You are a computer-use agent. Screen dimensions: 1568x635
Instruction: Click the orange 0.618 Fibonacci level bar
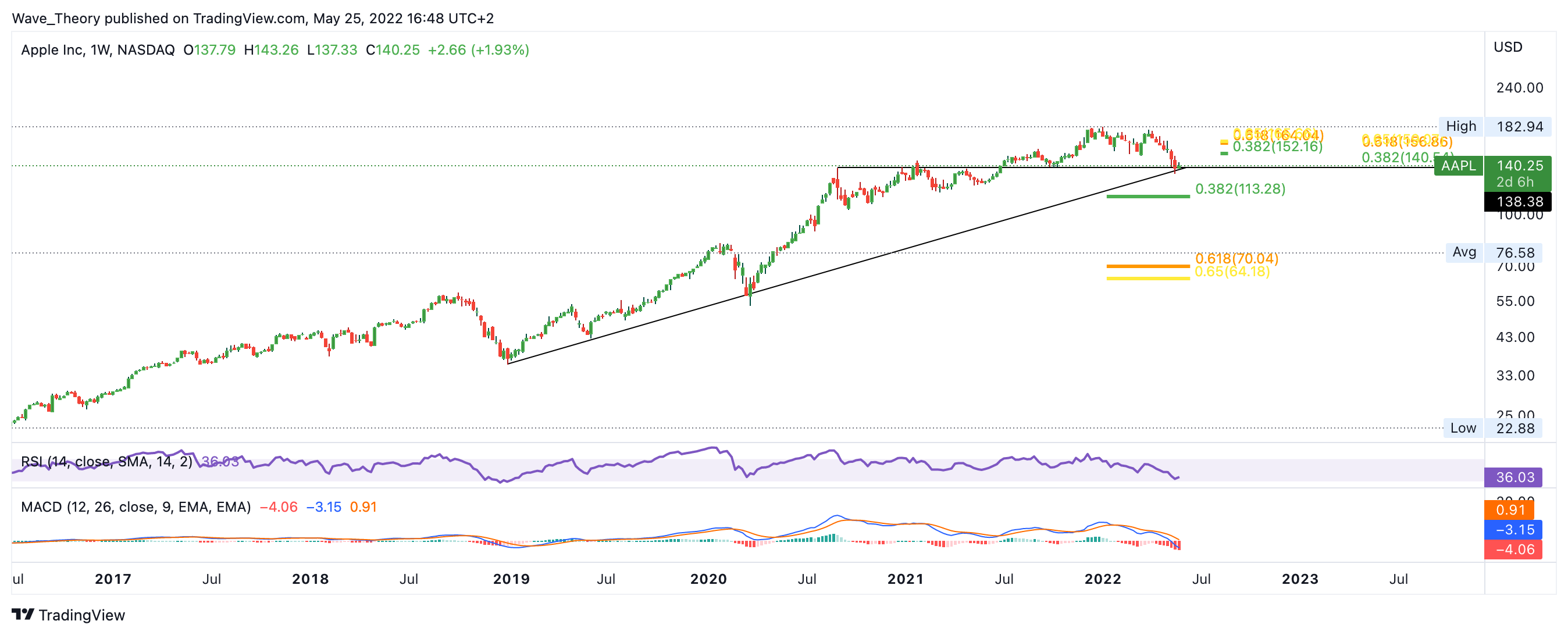(1148, 266)
